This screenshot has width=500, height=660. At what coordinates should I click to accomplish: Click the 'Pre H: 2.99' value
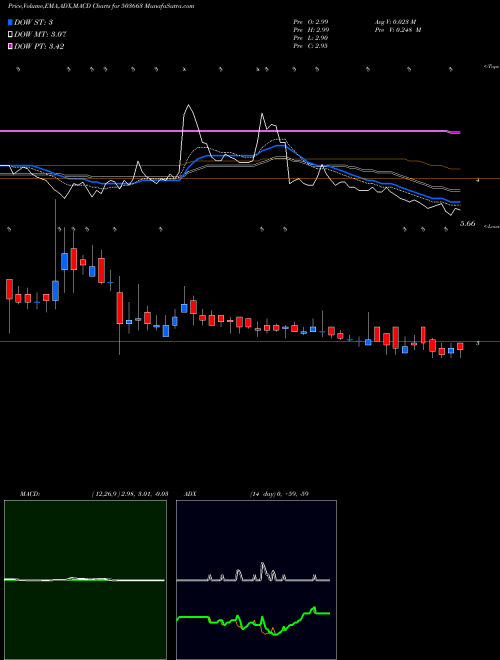311,30
